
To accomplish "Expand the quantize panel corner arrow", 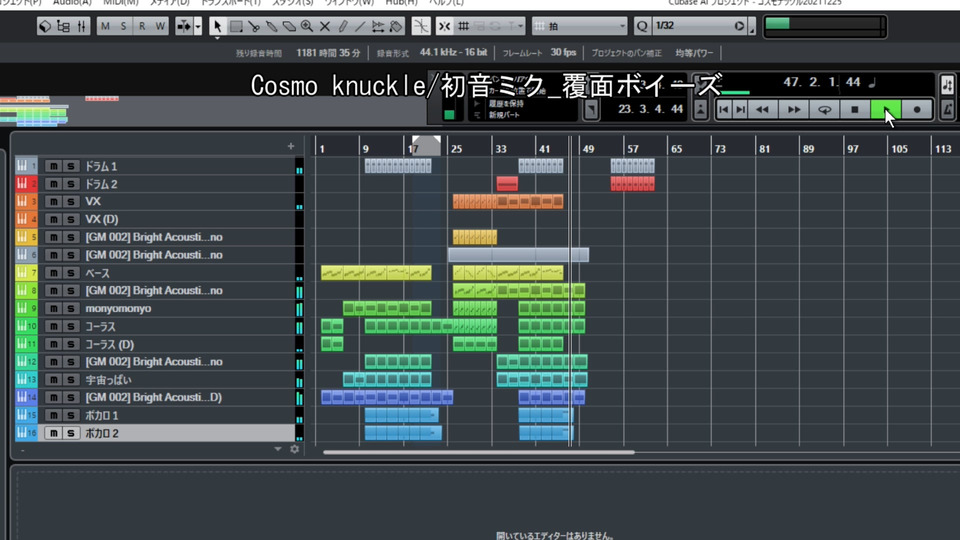I will 752,27.
